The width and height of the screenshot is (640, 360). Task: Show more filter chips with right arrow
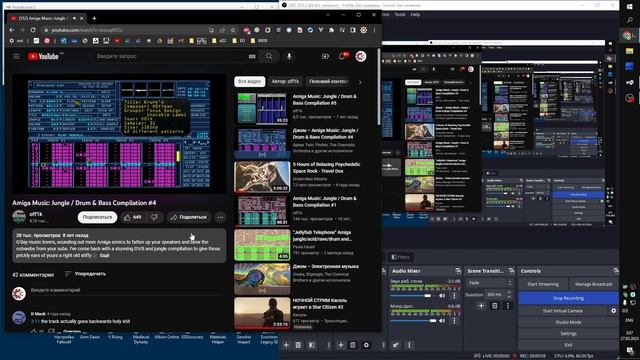[x=360, y=82]
